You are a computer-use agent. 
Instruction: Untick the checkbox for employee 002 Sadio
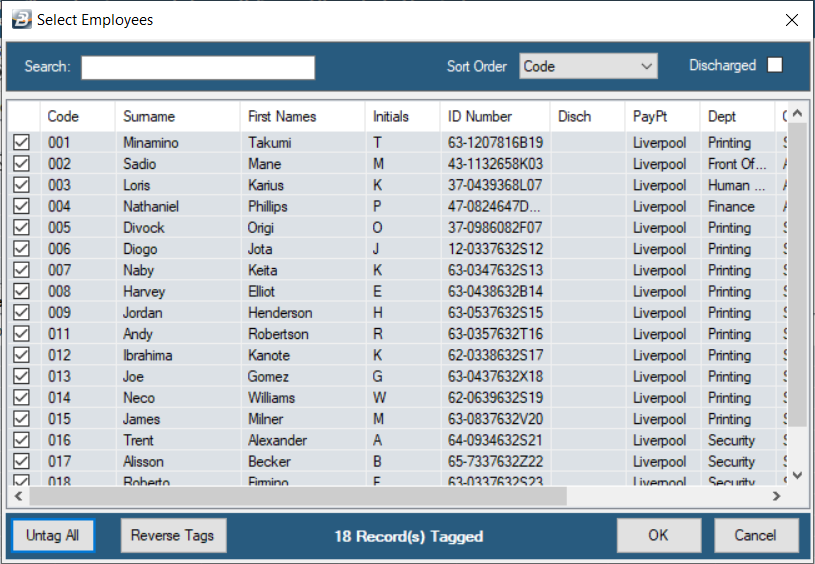click(x=21, y=164)
